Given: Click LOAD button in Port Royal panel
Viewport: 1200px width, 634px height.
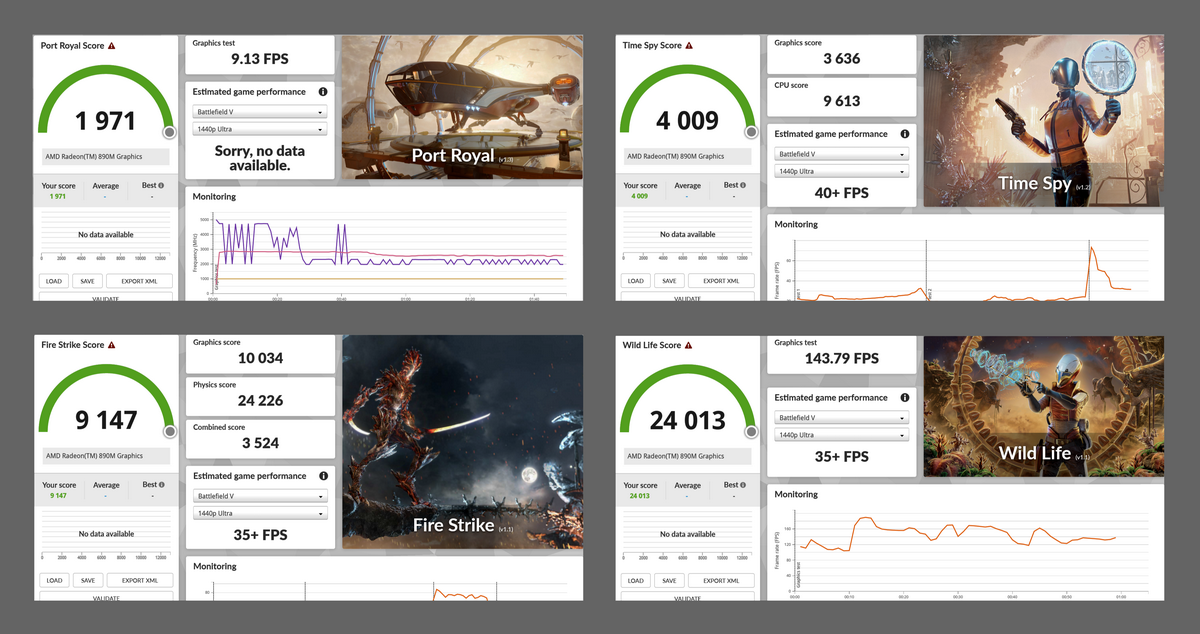Looking at the screenshot, I should pos(54,281).
